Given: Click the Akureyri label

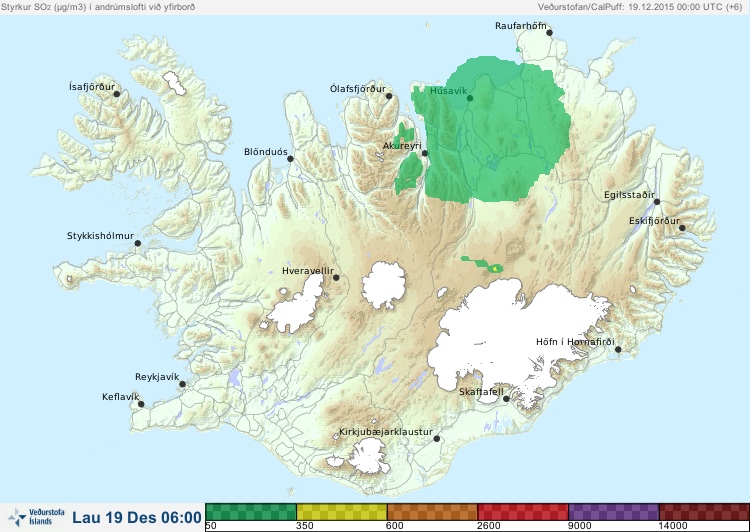Looking at the screenshot, I should (402, 146).
